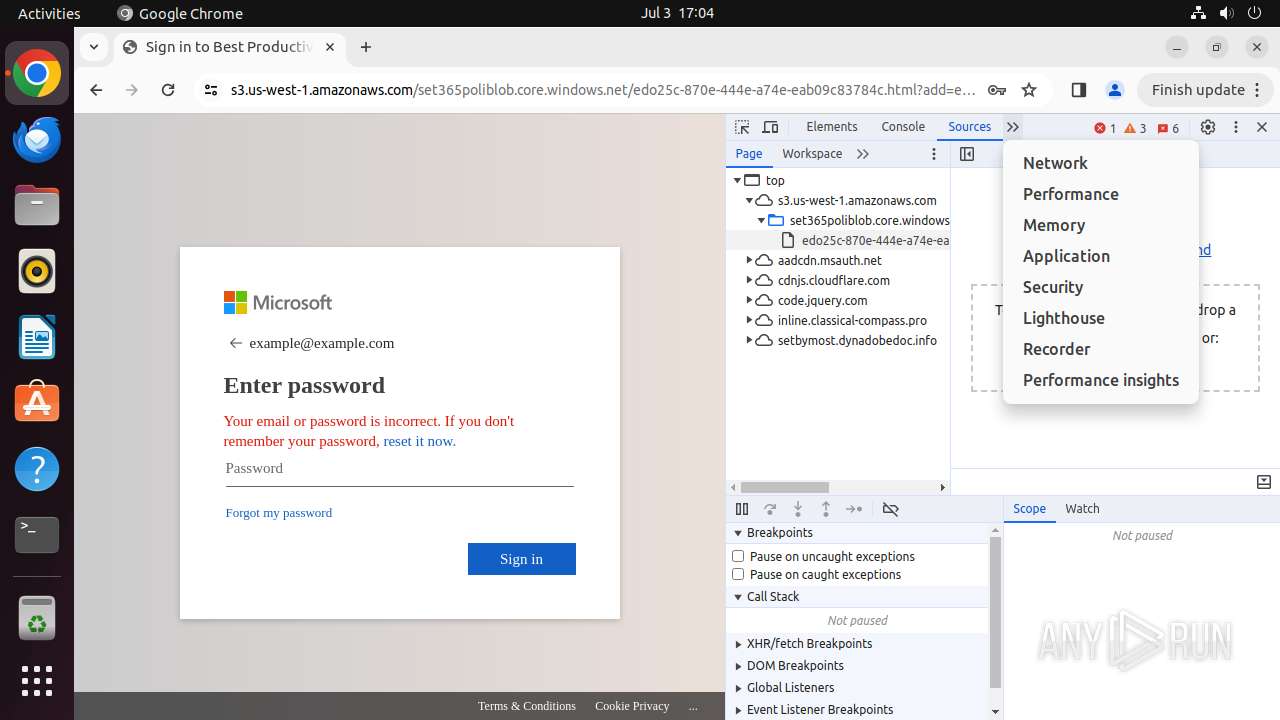Switch to the Console tab

click(x=903, y=127)
